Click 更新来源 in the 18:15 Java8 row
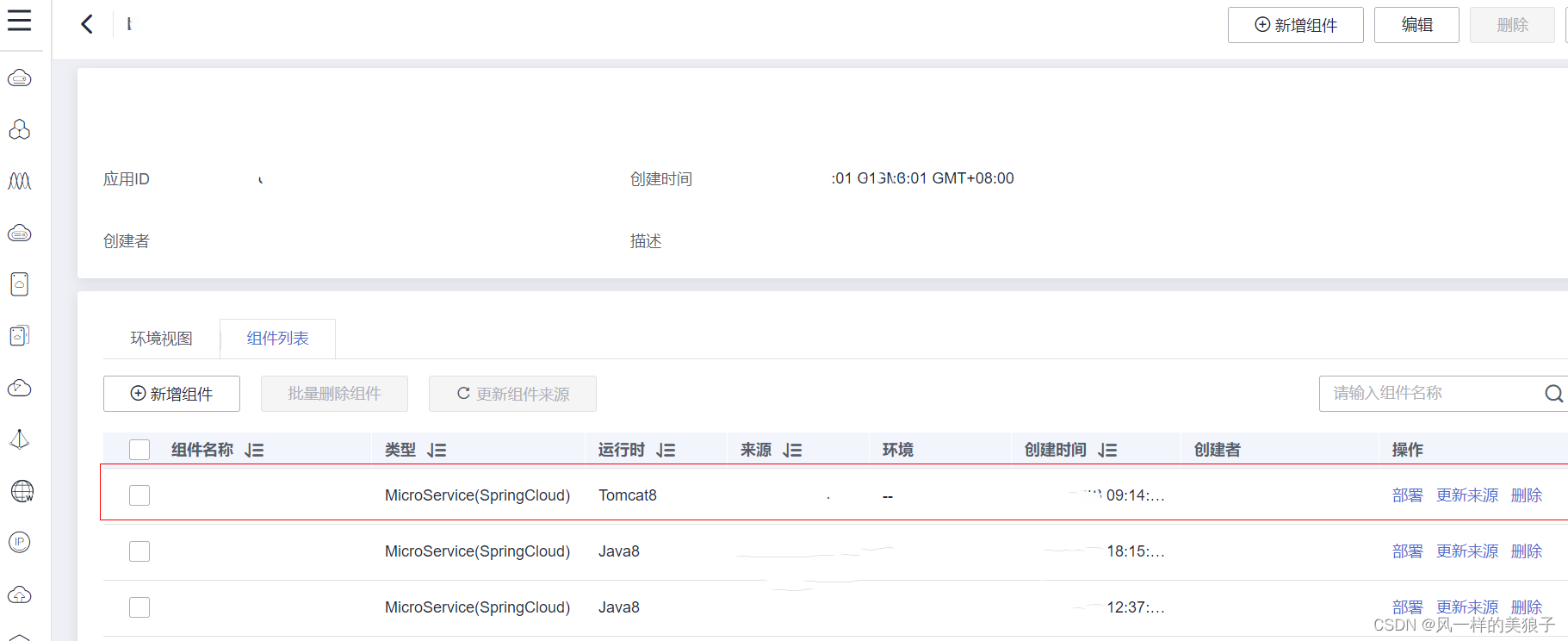 pyautogui.click(x=1467, y=551)
